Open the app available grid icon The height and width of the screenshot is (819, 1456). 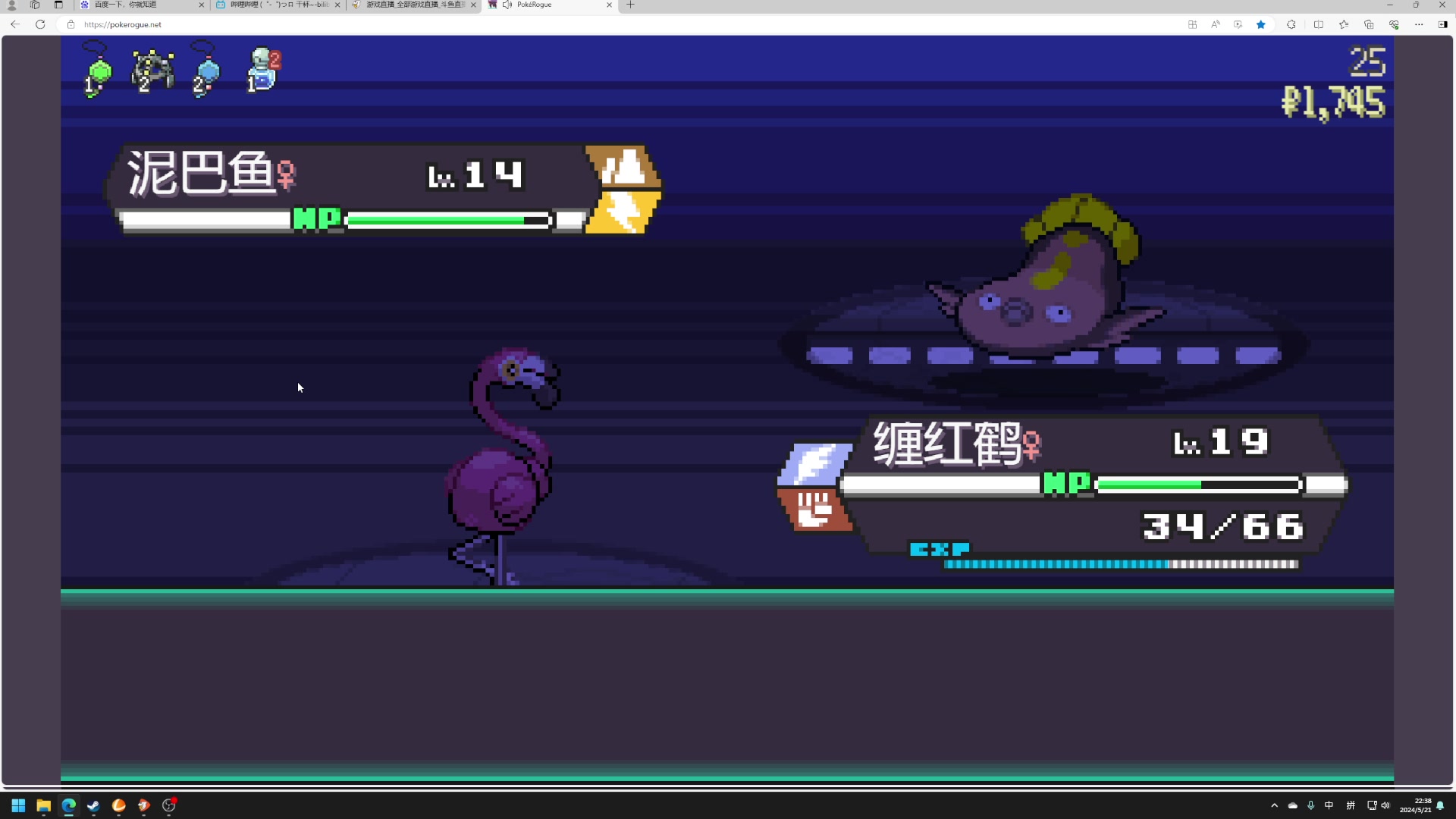click(1192, 24)
